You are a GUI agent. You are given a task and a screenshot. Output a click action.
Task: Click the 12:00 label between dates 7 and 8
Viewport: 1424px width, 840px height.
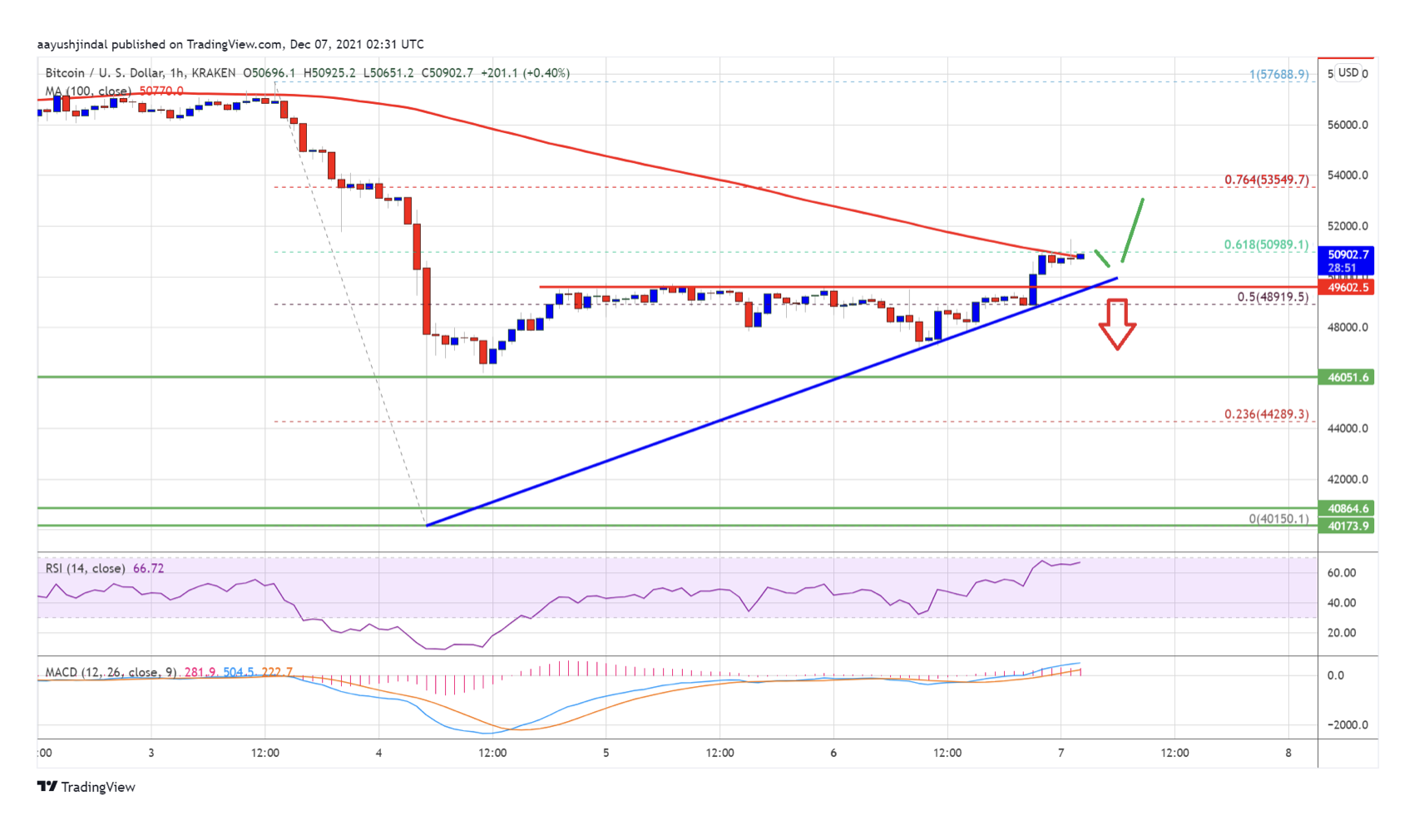pos(1174,753)
